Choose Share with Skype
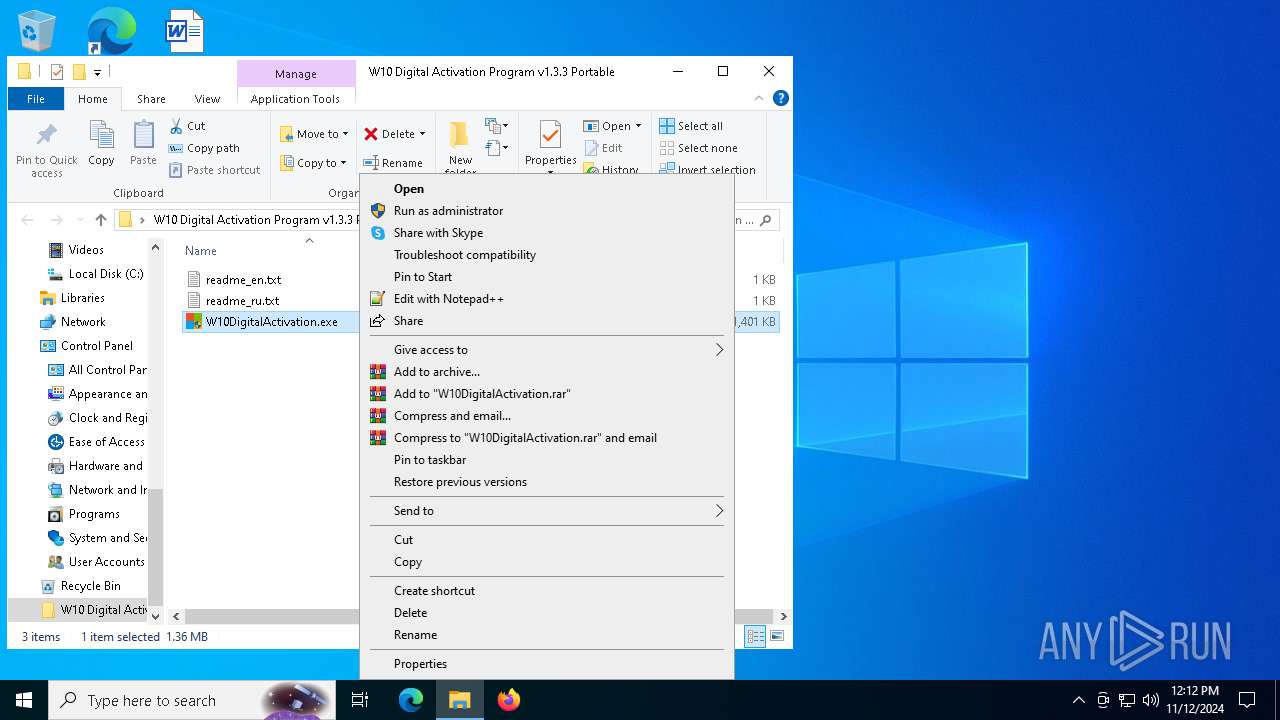This screenshot has height=720, width=1280. 546,233
